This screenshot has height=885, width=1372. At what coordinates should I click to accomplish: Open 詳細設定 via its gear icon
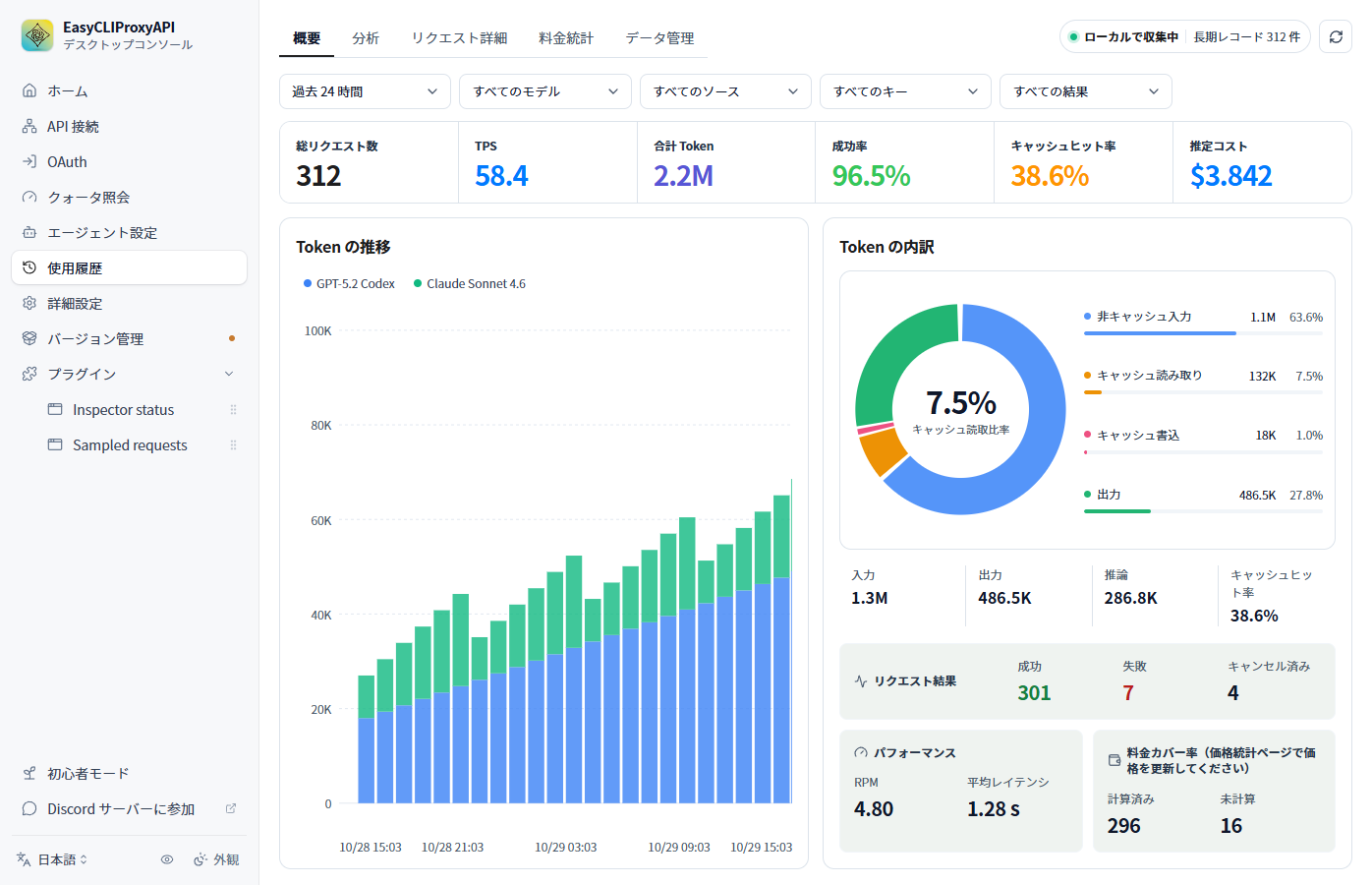[x=29, y=303]
